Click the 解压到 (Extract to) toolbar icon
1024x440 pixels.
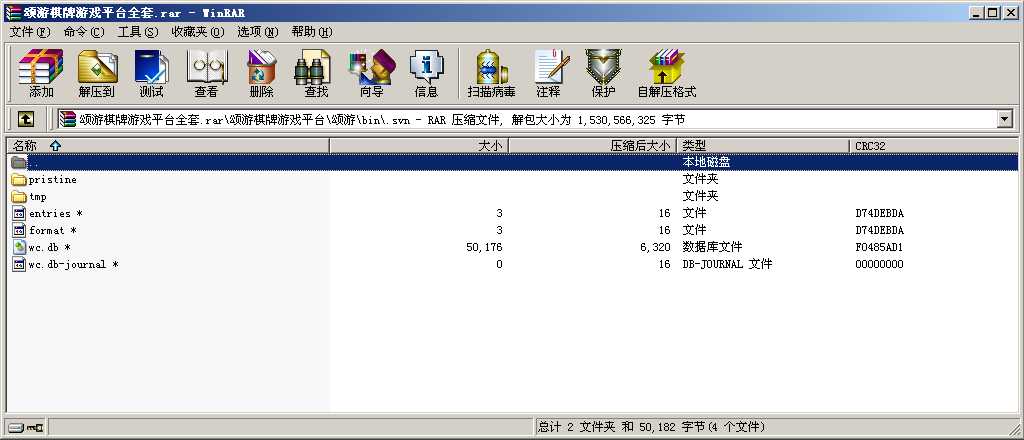(97, 73)
